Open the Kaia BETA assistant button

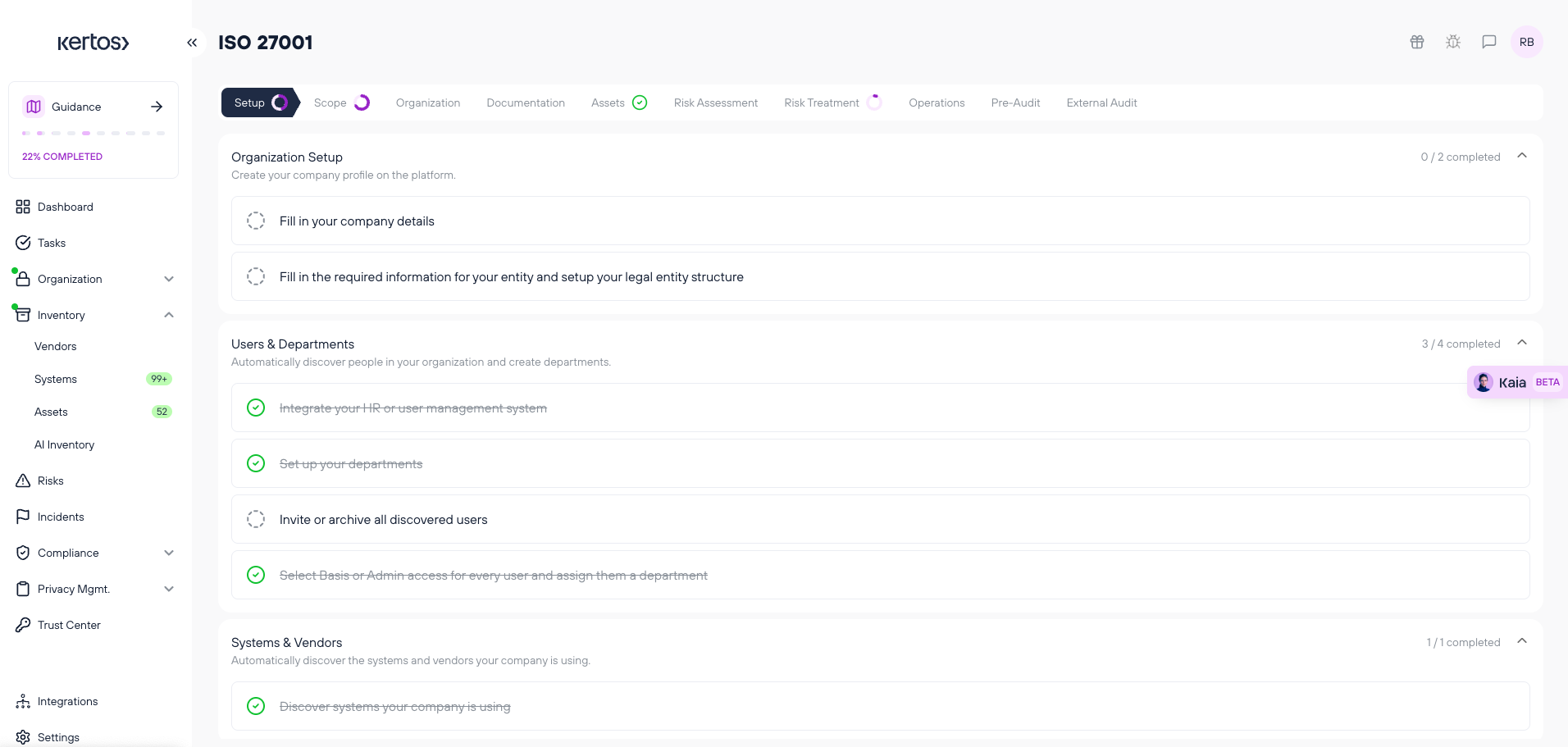[x=1517, y=382]
